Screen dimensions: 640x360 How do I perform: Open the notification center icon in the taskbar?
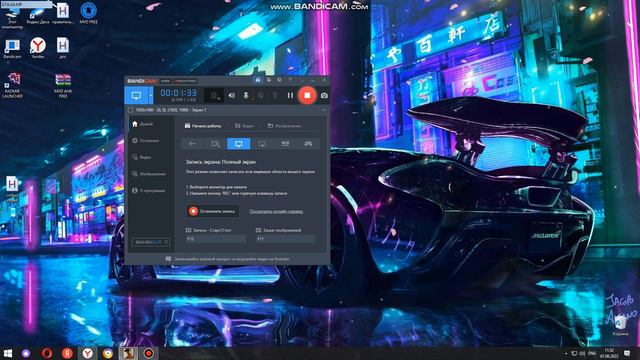pos(627,353)
